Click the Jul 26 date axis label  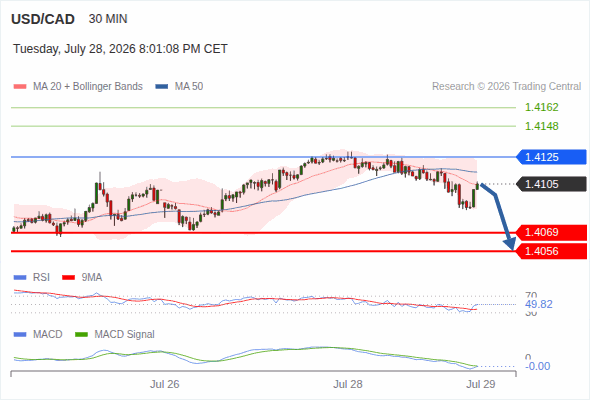164,385
